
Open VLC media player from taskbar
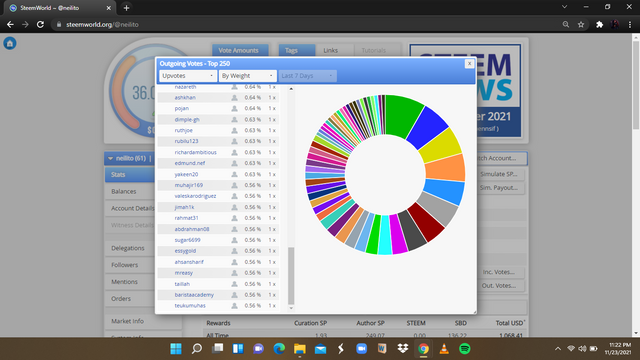444,349
